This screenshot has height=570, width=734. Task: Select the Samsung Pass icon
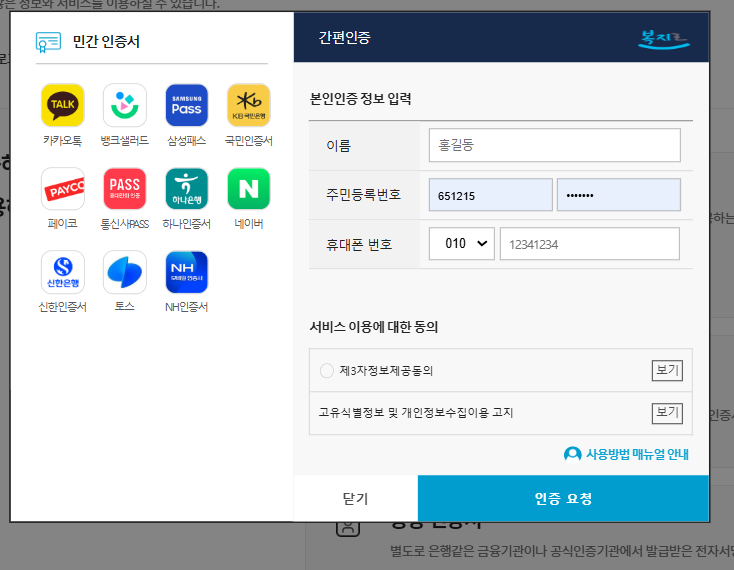point(187,105)
